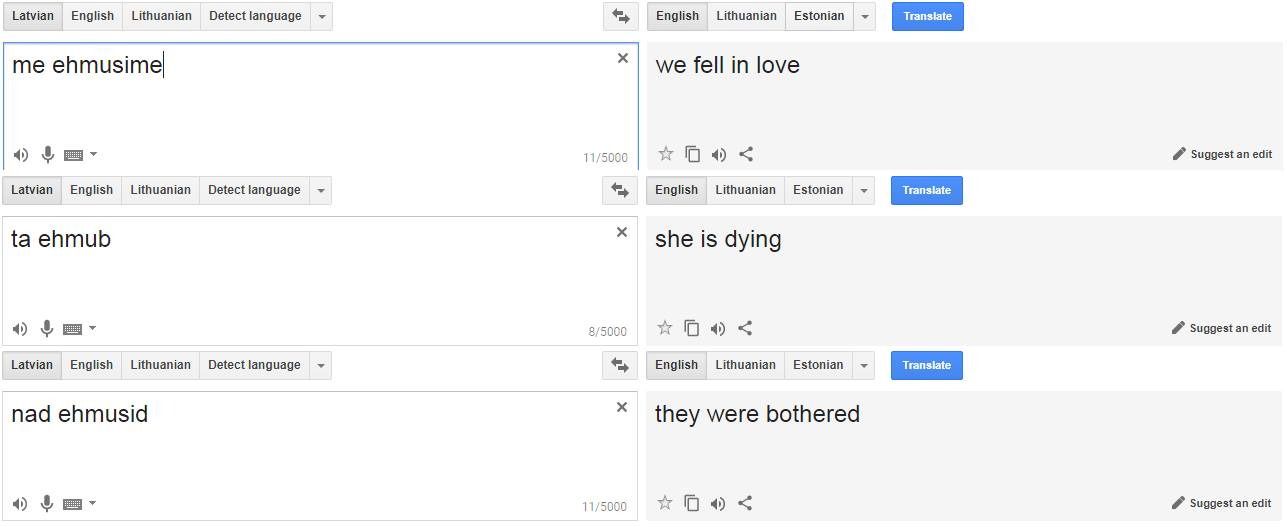Open the virtual keyboard under 'nad ehmusid'

pos(72,504)
